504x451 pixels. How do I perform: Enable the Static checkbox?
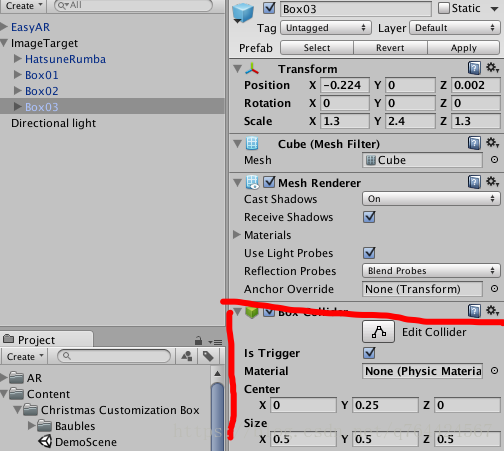click(444, 8)
